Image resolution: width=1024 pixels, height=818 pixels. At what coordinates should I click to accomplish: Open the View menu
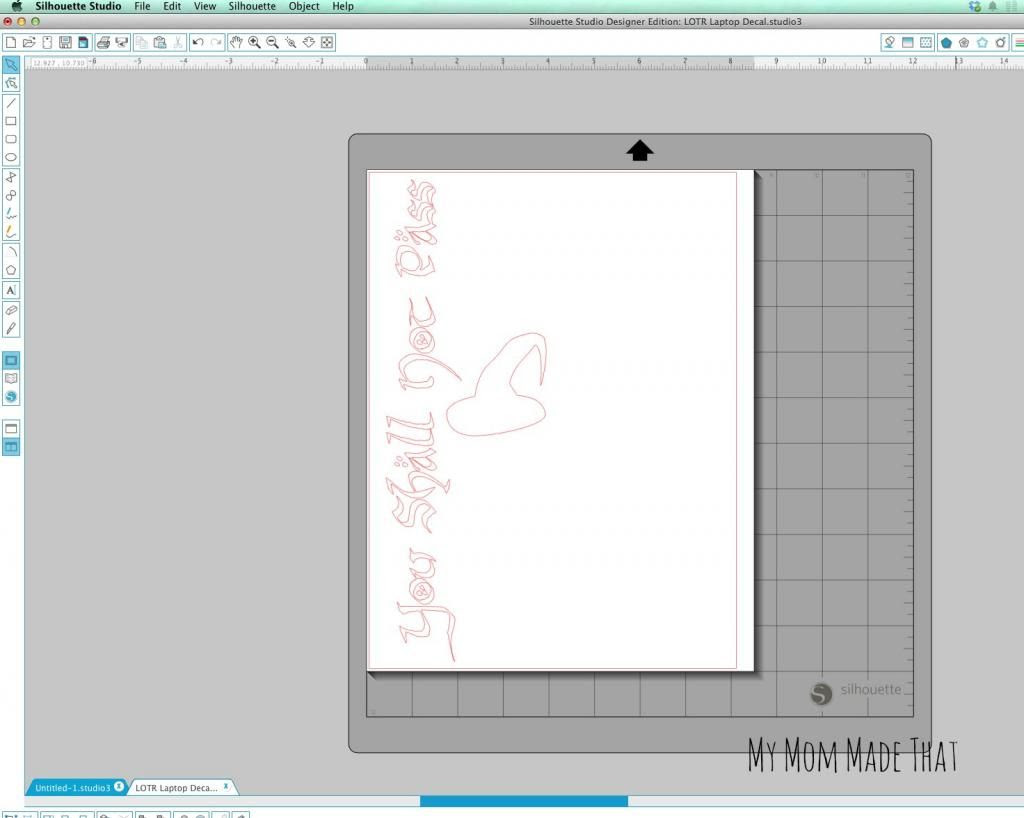[204, 6]
